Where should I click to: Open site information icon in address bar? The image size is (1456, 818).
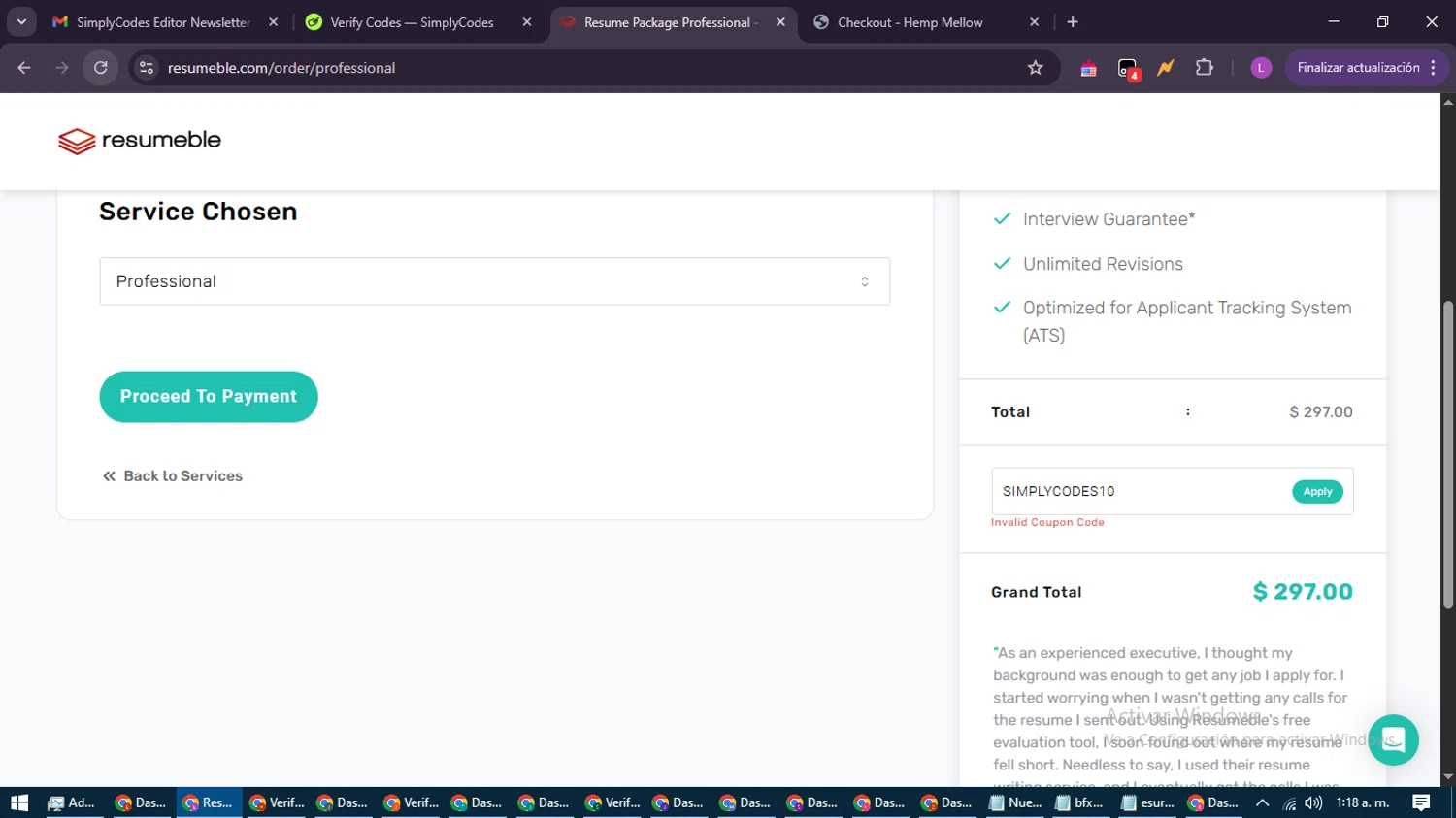(x=147, y=68)
